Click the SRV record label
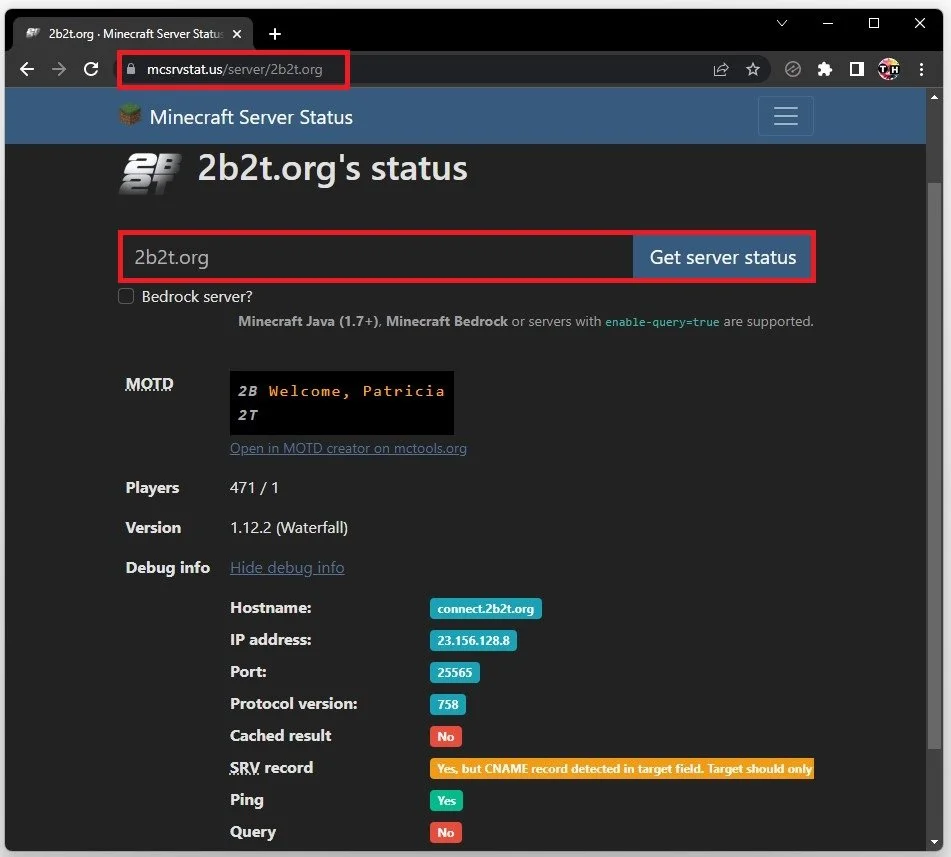The width and height of the screenshot is (951, 857). (x=271, y=768)
